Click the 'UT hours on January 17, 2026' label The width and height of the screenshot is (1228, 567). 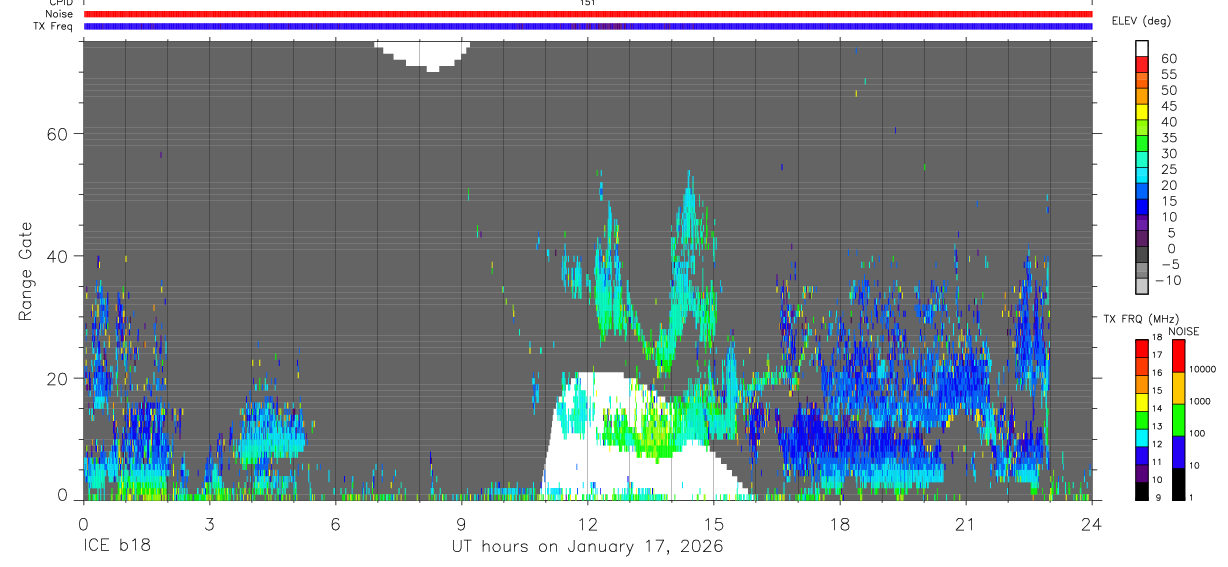point(587,547)
